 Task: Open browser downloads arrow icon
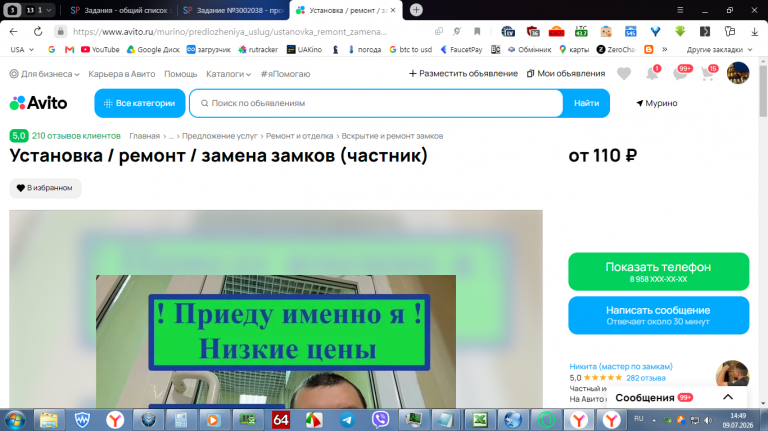[754, 31]
